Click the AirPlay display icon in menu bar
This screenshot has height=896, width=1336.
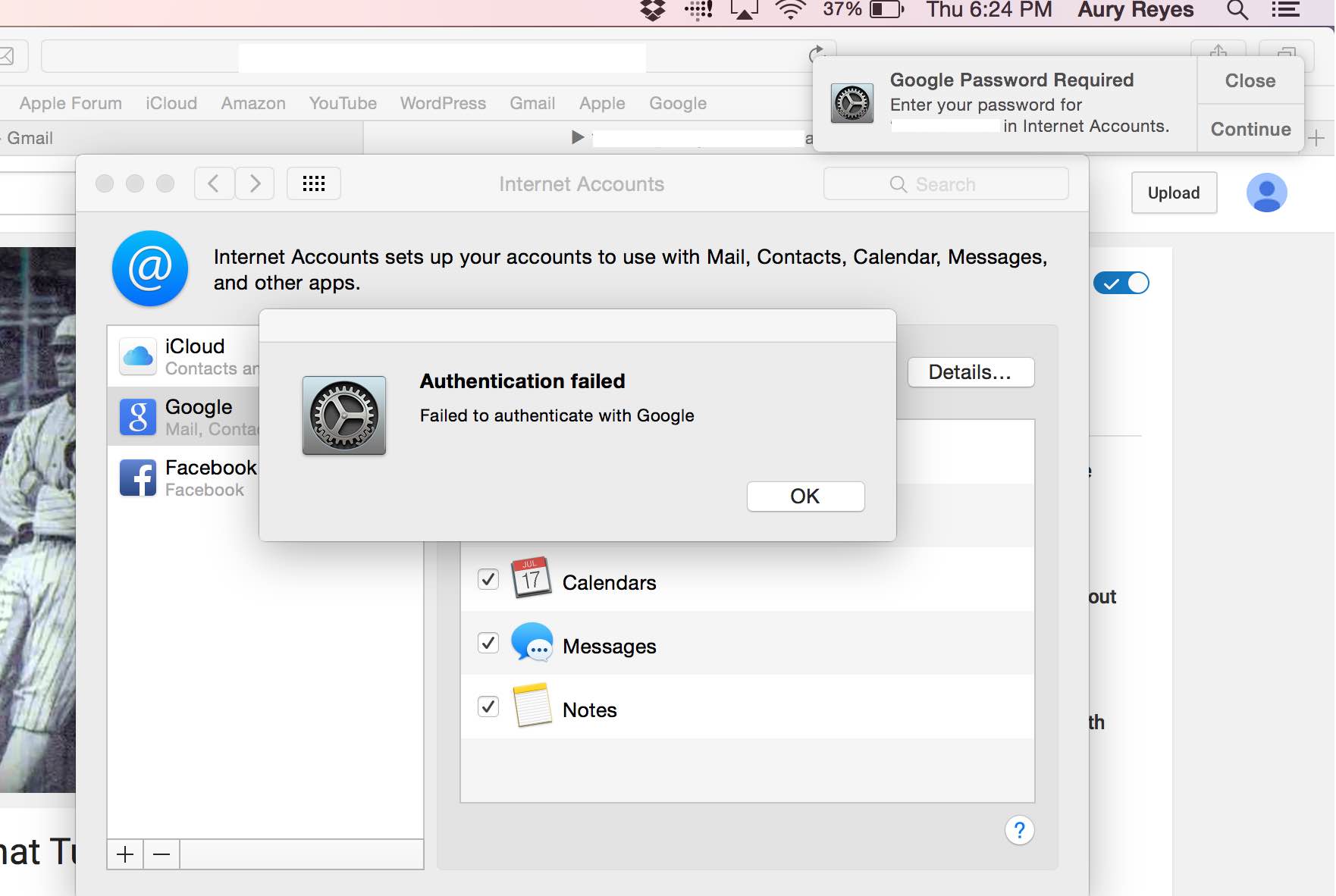744,10
